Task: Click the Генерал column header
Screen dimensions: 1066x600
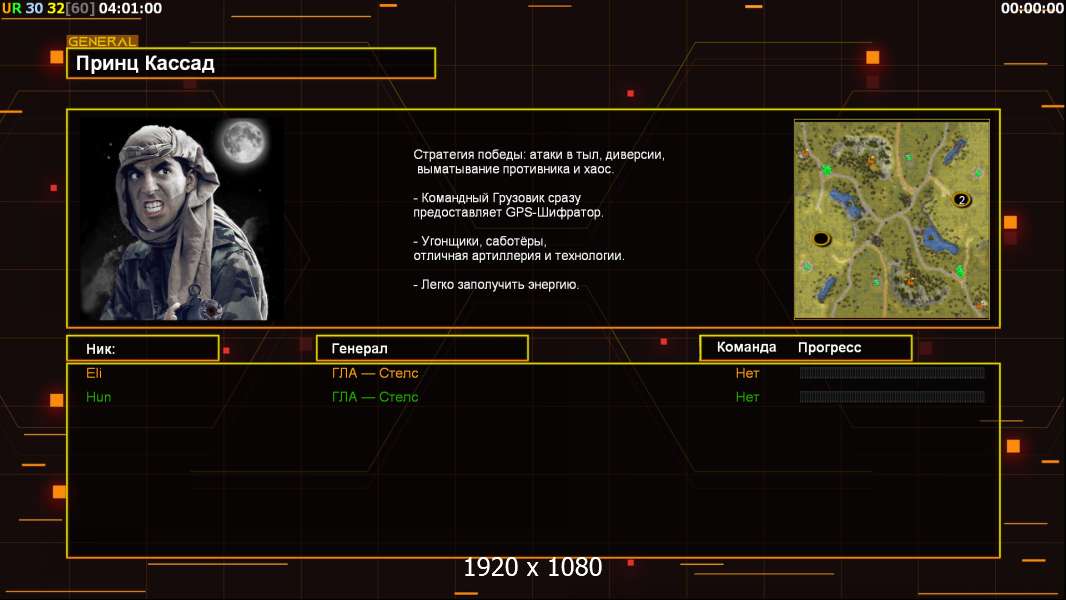Action: [422, 348]
